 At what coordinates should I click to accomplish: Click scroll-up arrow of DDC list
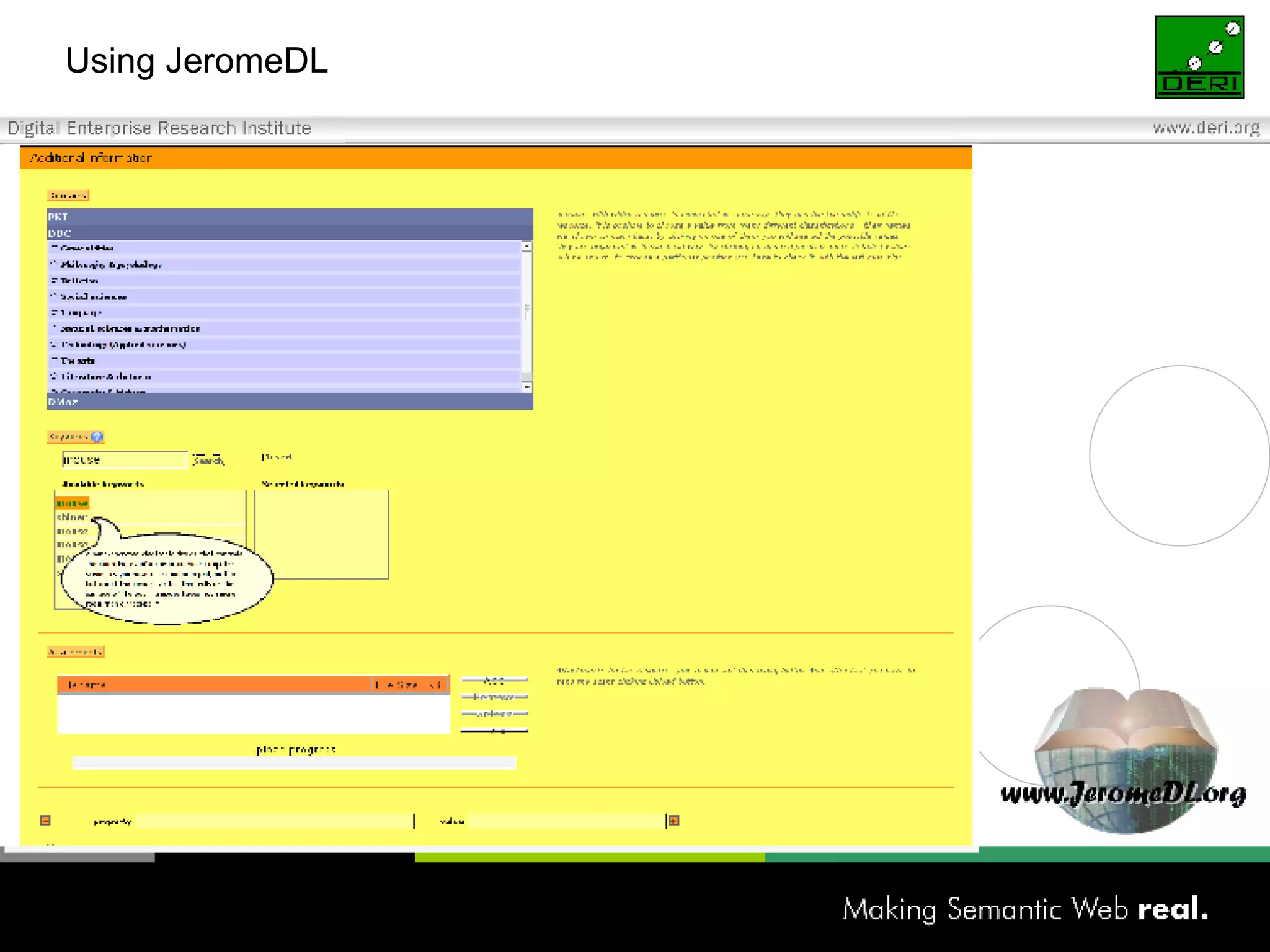527,247
